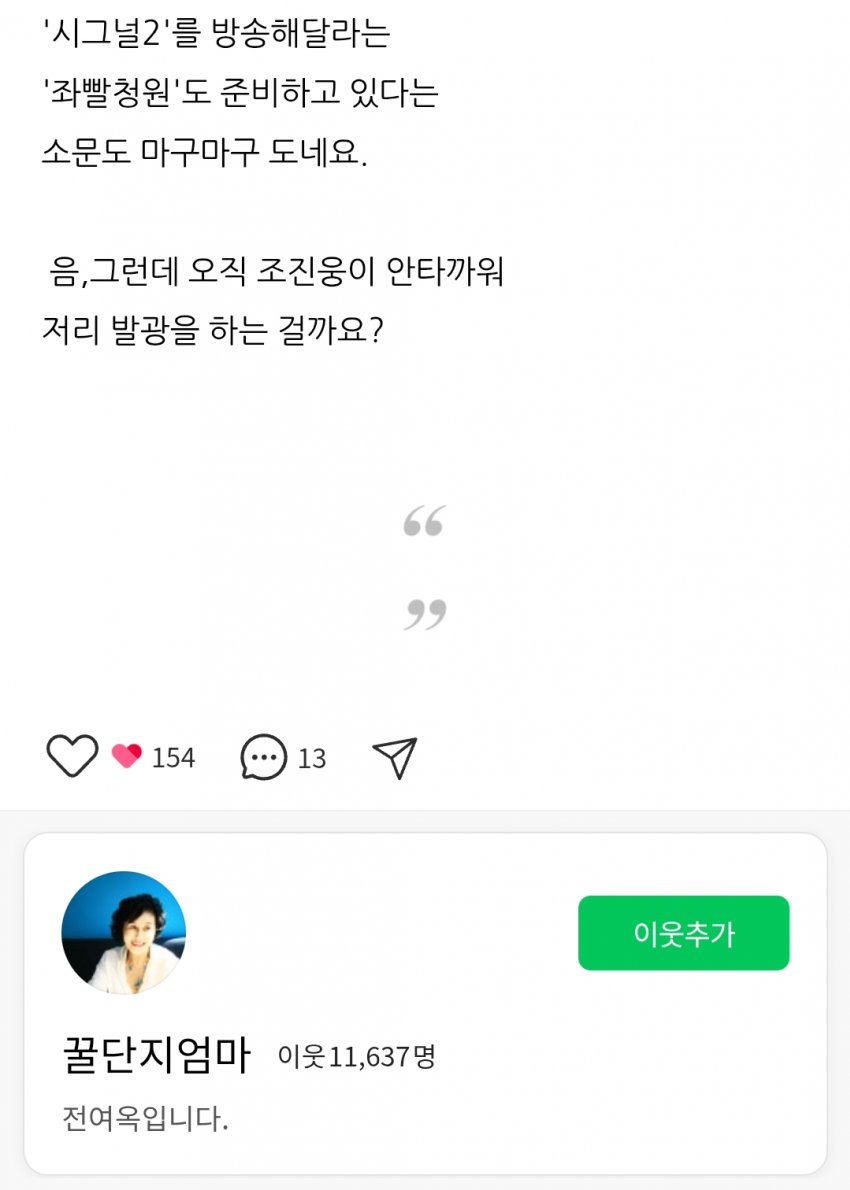The width and height of the screenshot is (850, 1190).
Task: Click the line 소문도 마구마구 도네요.
Action: click(x=205, y=153)
